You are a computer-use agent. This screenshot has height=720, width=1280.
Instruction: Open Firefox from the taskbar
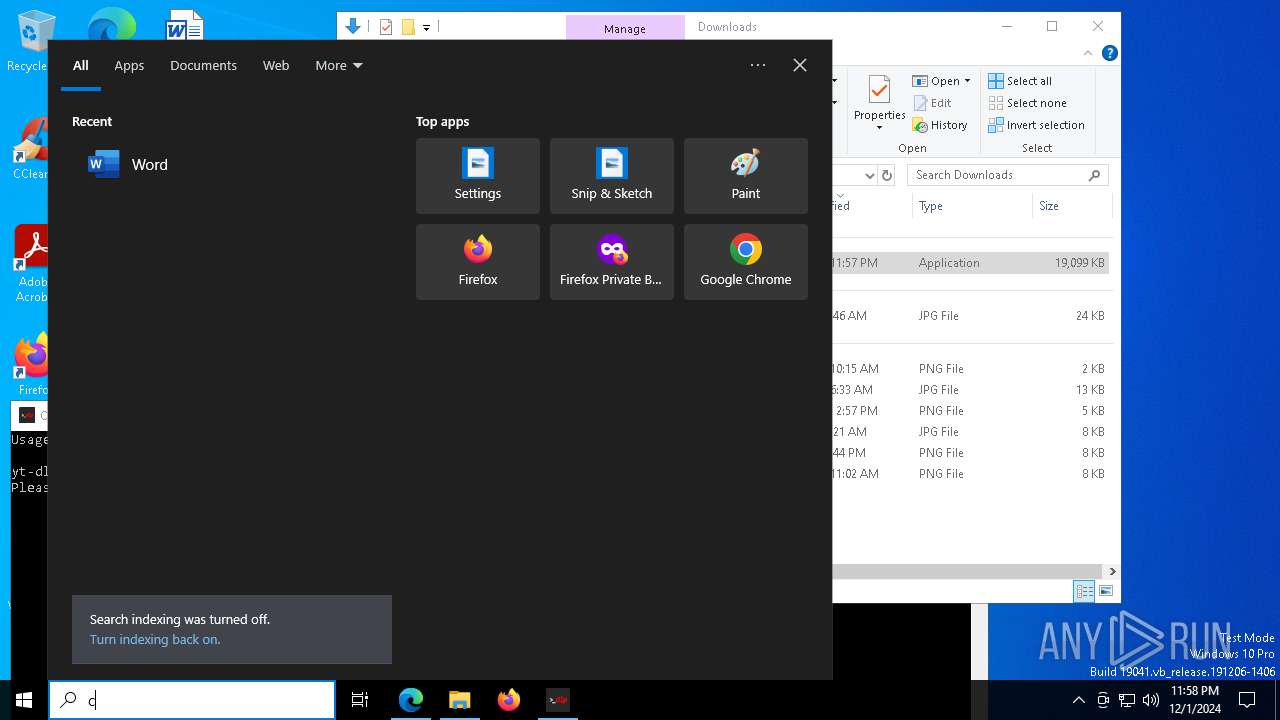click(509, 700)
